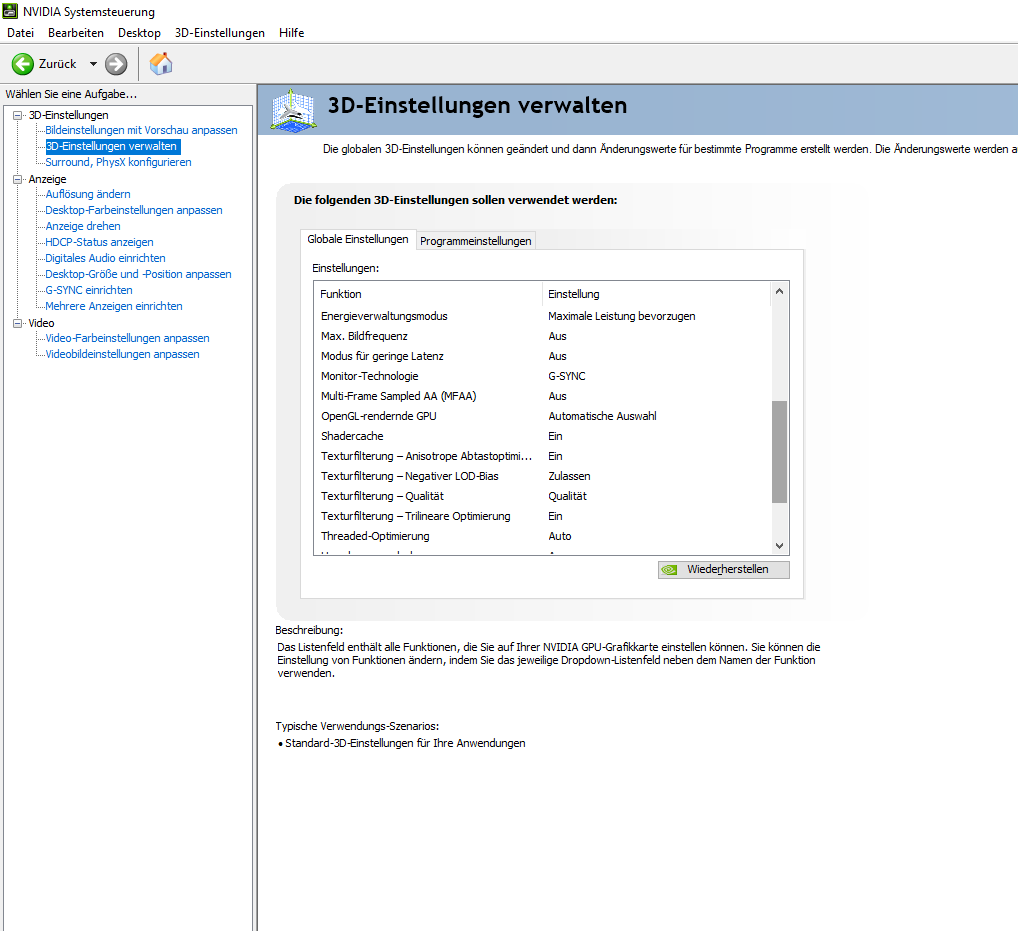Select Texturfilterung – Trilineare Optimierung row
Viewport: 1018px width, 931px height.
pos(542,516)
